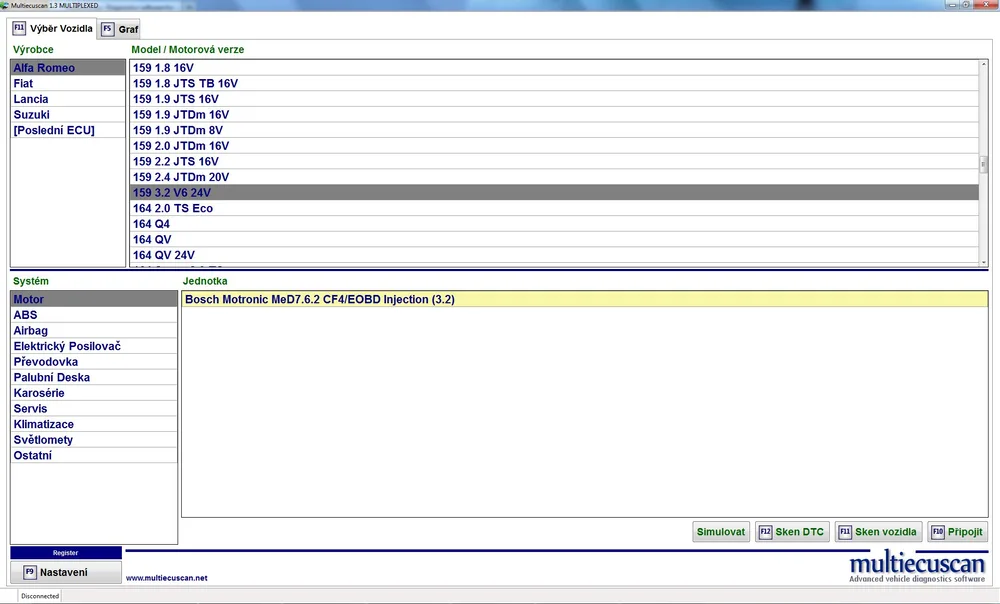Choose model 164 QV row
This screenshot has height=604, width=1000.
coord(554,240)
